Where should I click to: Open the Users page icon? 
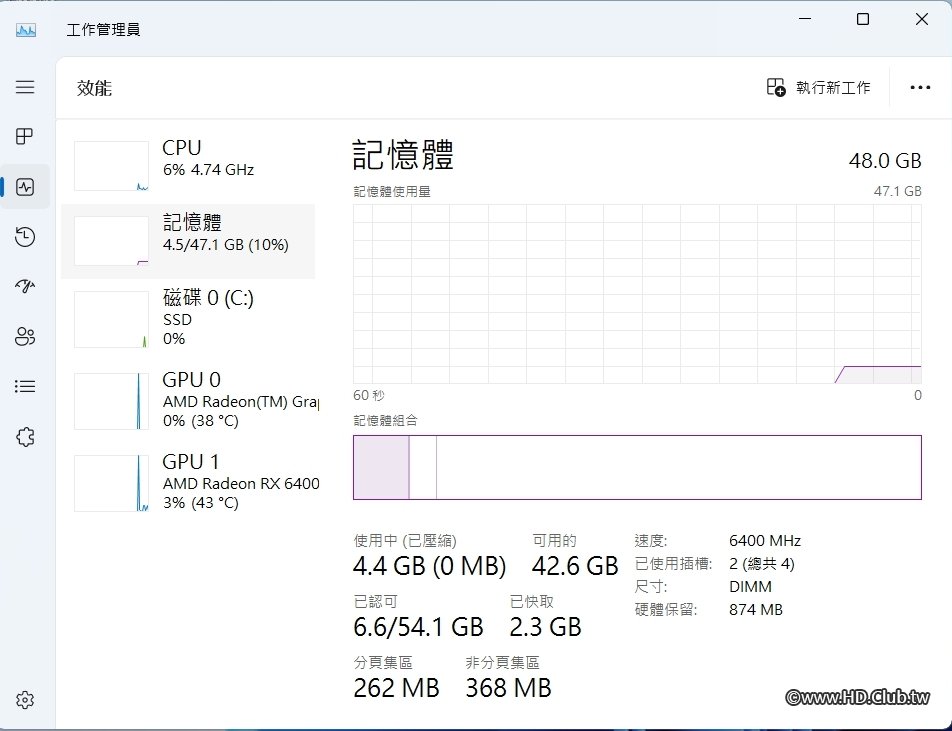coord(25,337)
